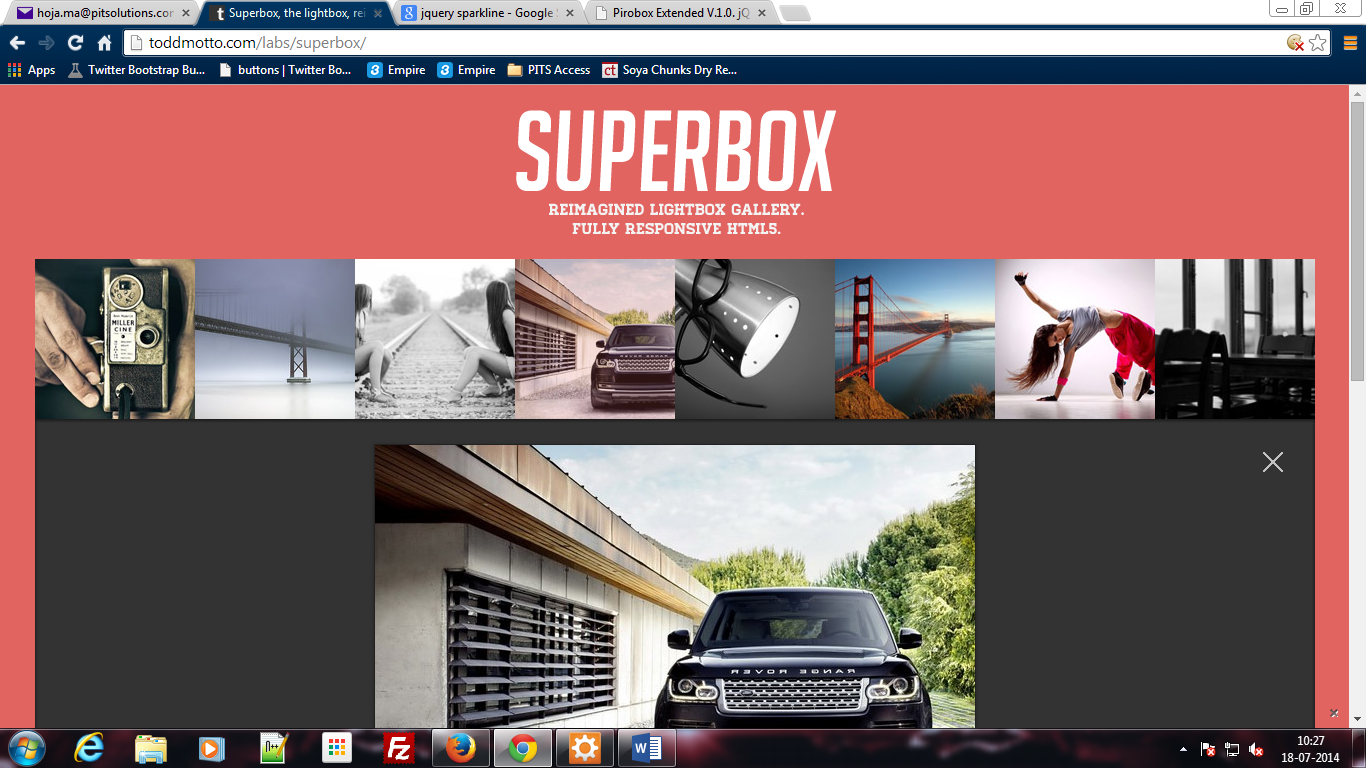1366x768 pixels.
Task: Go back with the browser back arrow
Action: [x=17, y=43]
